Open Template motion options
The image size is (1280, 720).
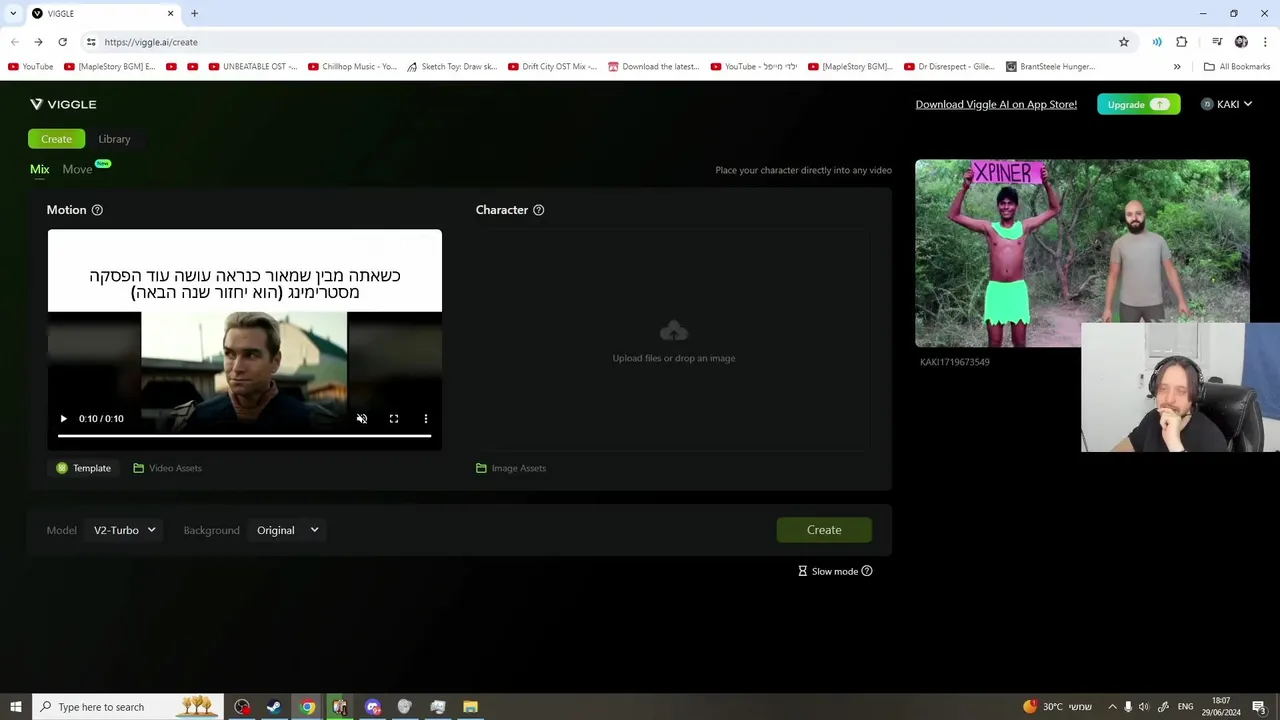84,468
